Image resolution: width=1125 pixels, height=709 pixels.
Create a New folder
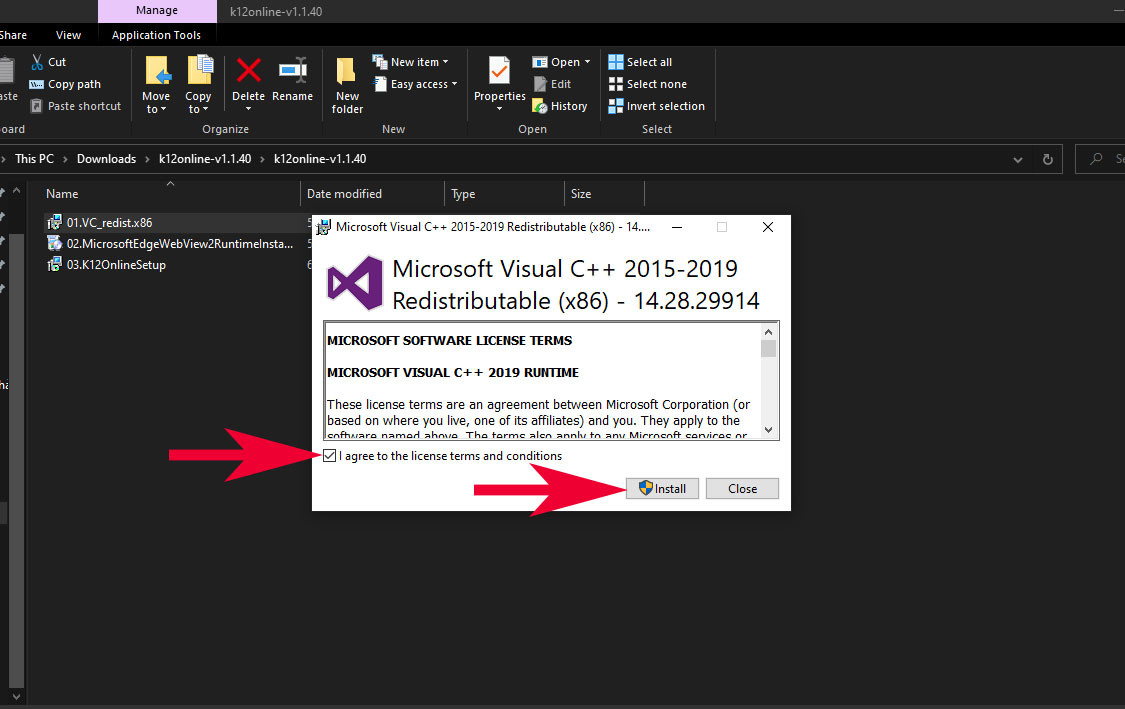[347, 85]
